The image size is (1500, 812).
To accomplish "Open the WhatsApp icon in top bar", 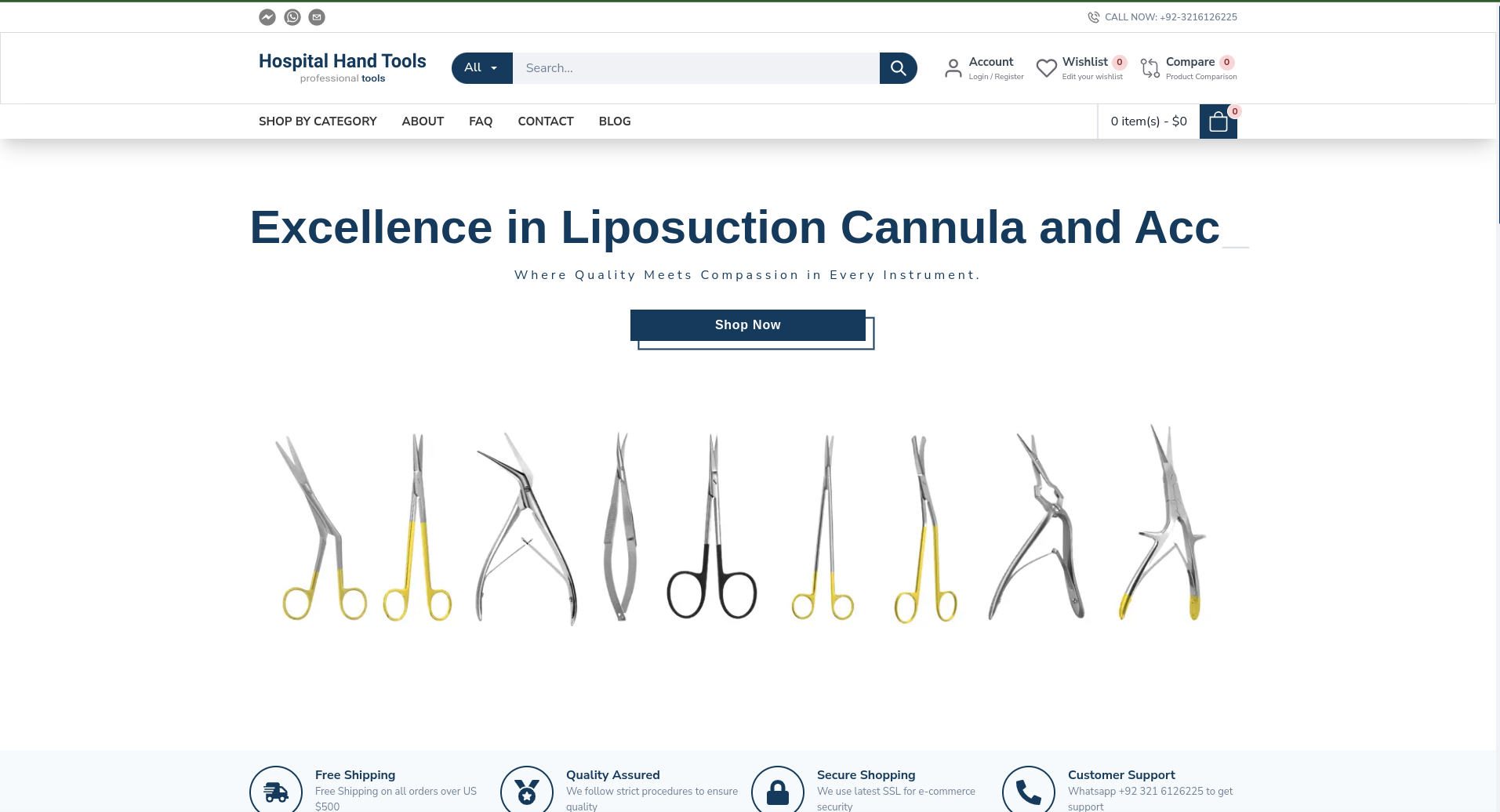I will coord(292,17).
